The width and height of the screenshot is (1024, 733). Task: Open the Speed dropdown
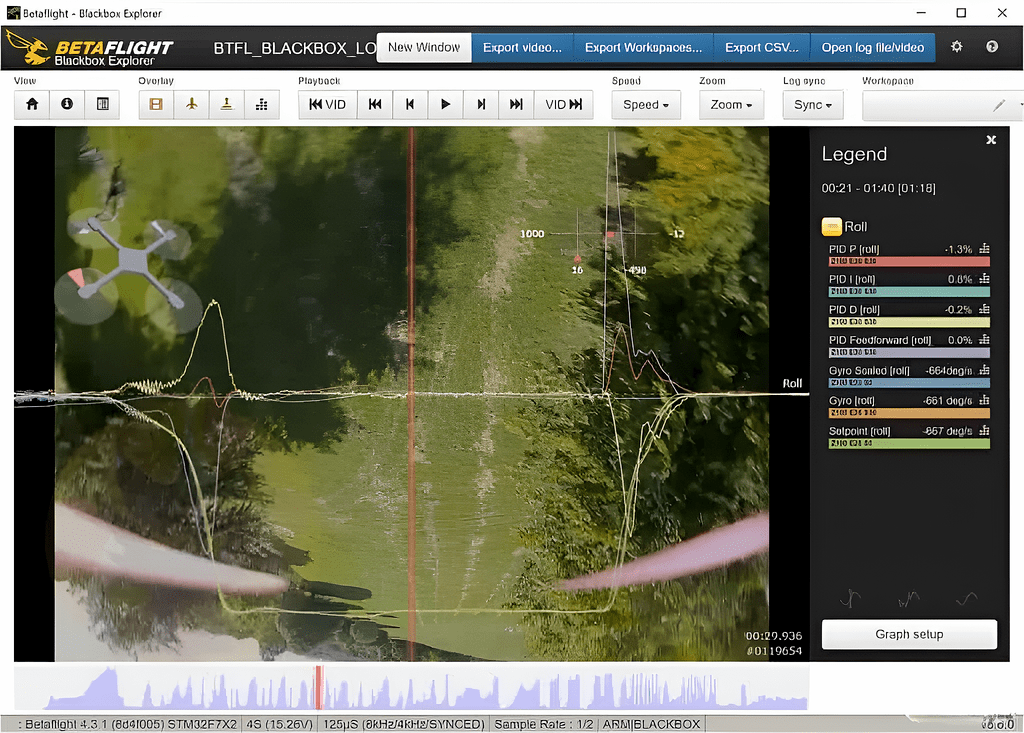[646, 105]
